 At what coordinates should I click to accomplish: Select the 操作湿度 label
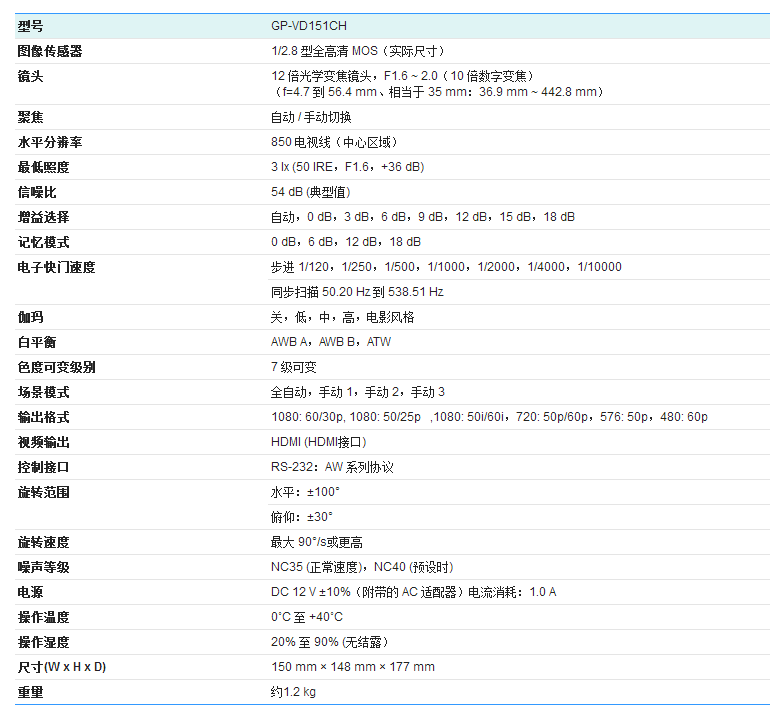(43, 643)
